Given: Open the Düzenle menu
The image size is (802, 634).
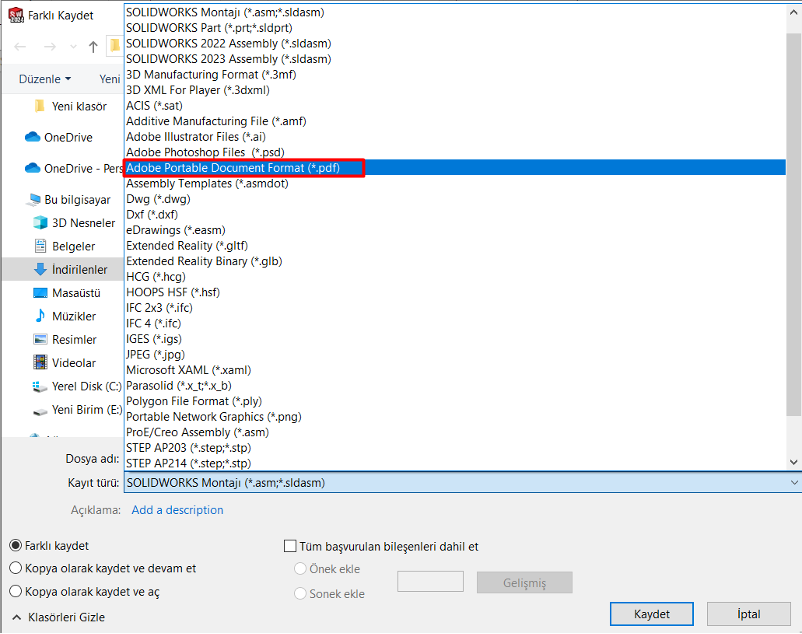Looking at the screenshot, I should pyautogui.click(x=44, y=79).
